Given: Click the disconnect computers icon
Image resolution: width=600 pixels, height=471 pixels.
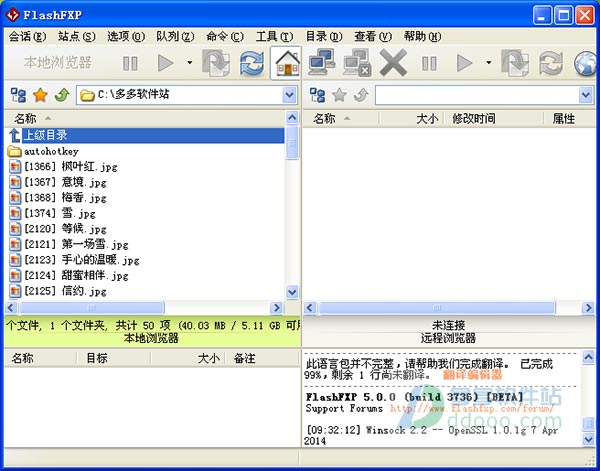Looking at the screenshot, I should [357, 63].
